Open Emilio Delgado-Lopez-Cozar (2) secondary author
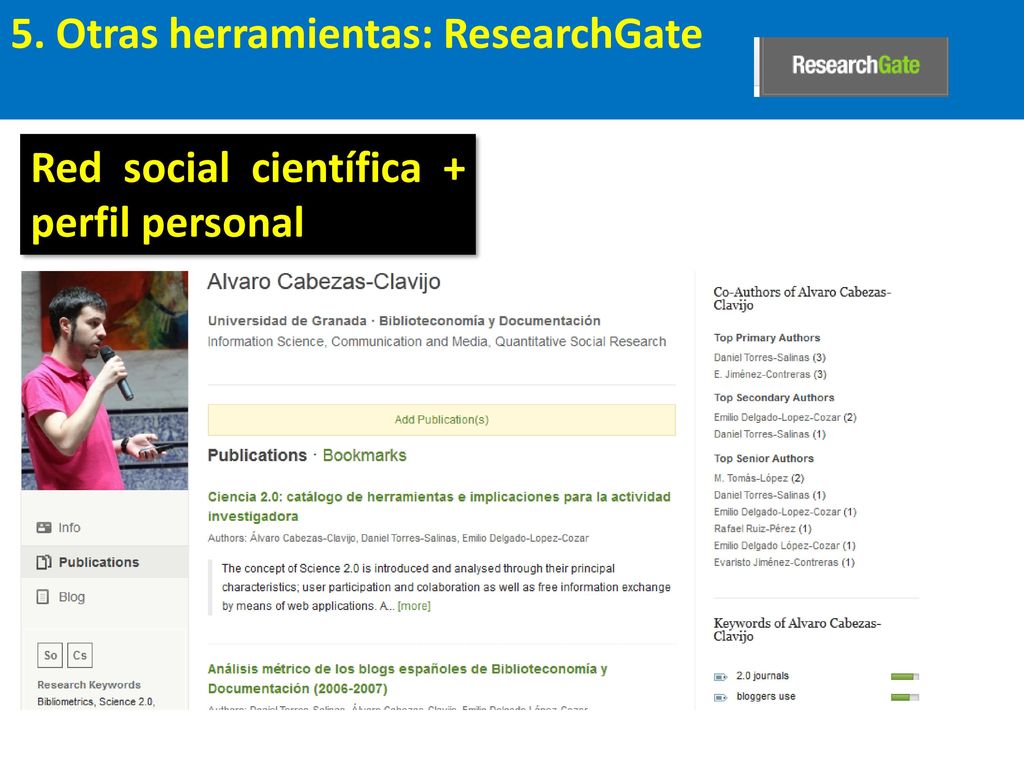Image resolution: width=1024 pixels, height=768 pixels. [785, 417]
